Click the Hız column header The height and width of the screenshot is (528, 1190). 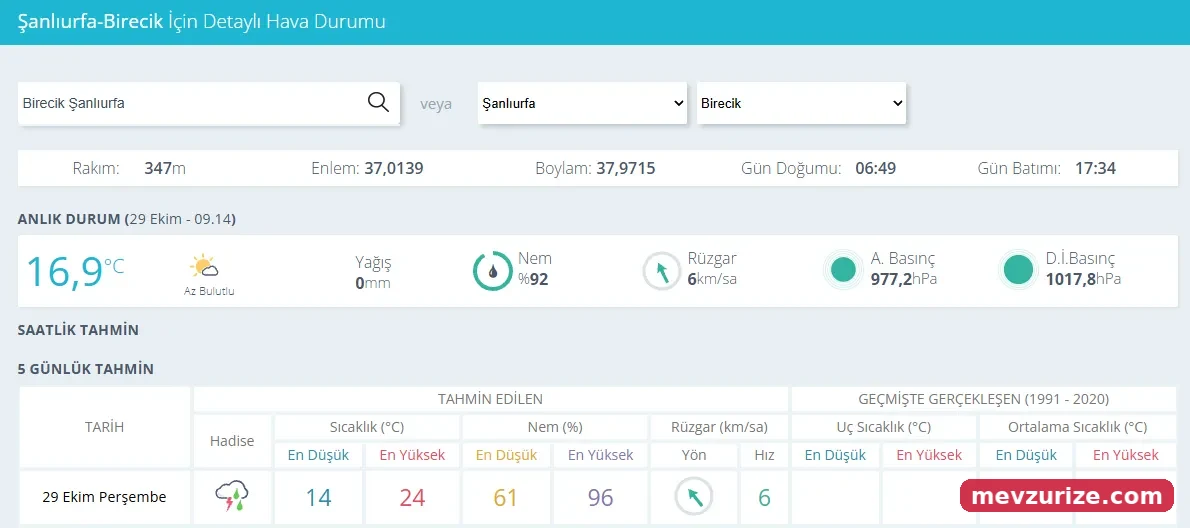point(763,455)
